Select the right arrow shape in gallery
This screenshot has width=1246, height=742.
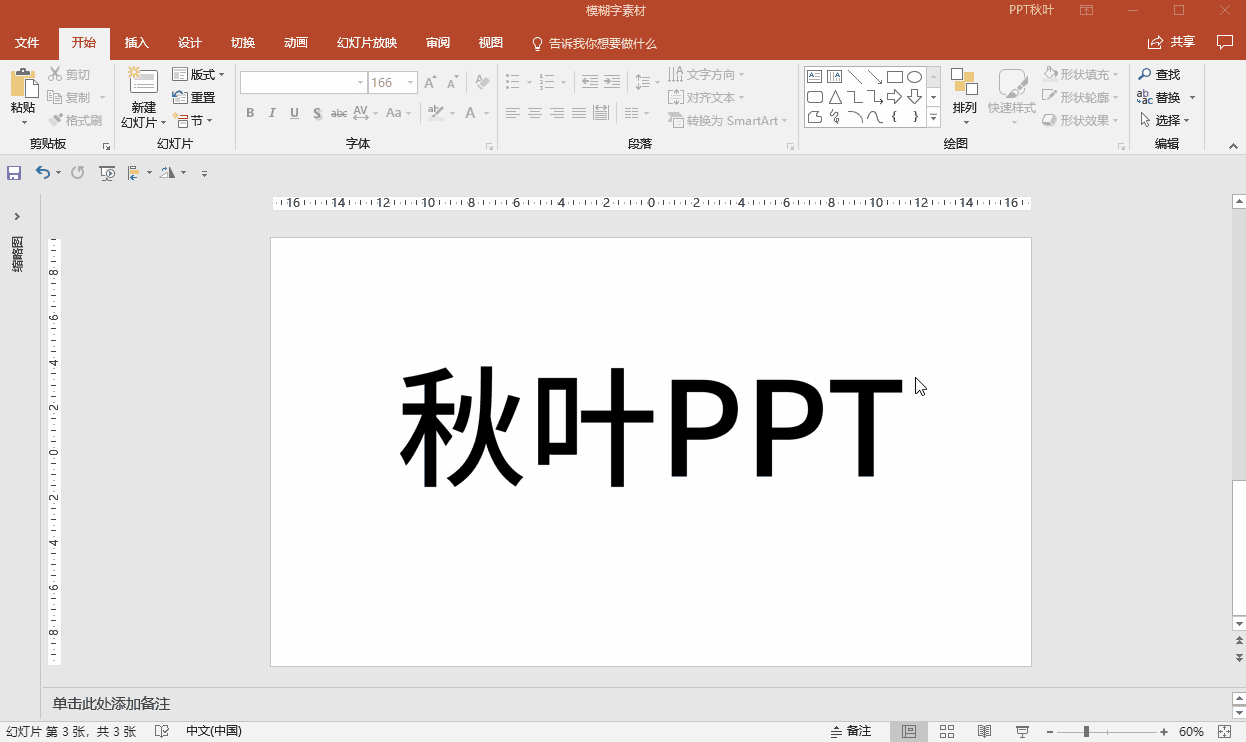pos(894,97)
